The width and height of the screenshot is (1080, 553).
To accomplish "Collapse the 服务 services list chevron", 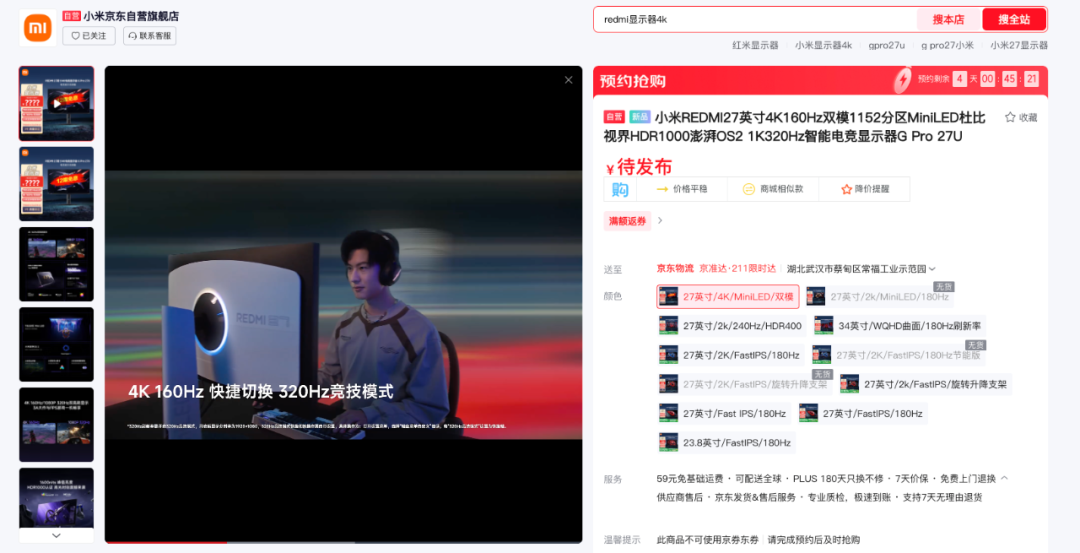I will [x=1004, y=478].
